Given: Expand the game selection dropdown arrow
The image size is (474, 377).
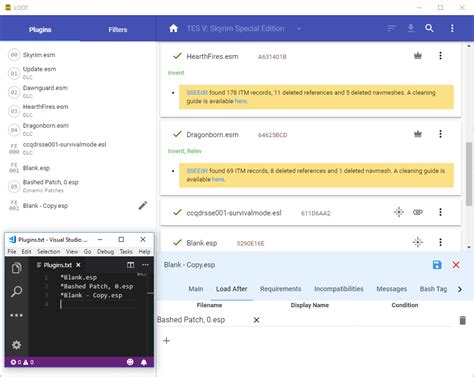Looking at the screenshot, I should [299, 29].
